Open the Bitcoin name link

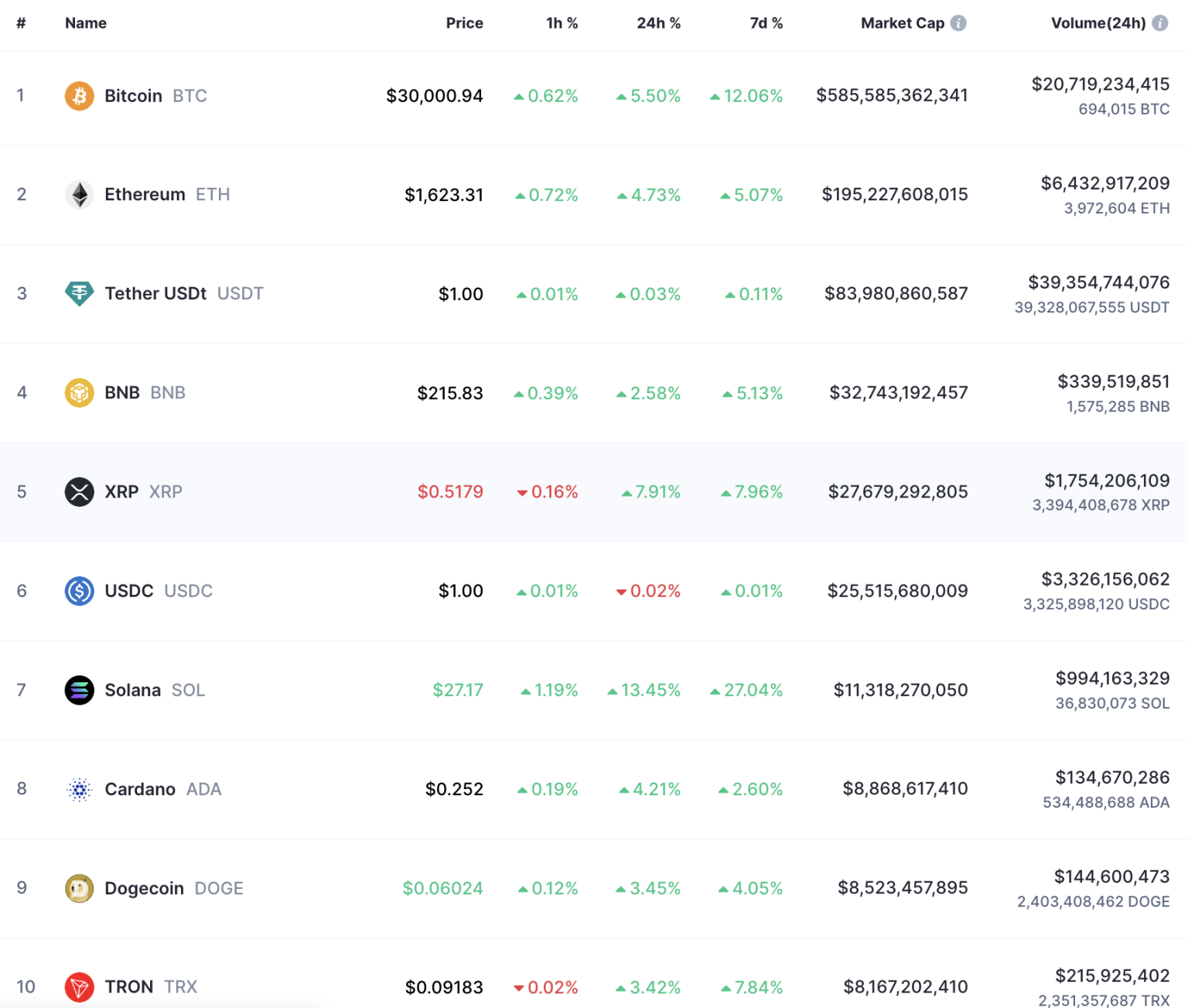coord(132,95)
